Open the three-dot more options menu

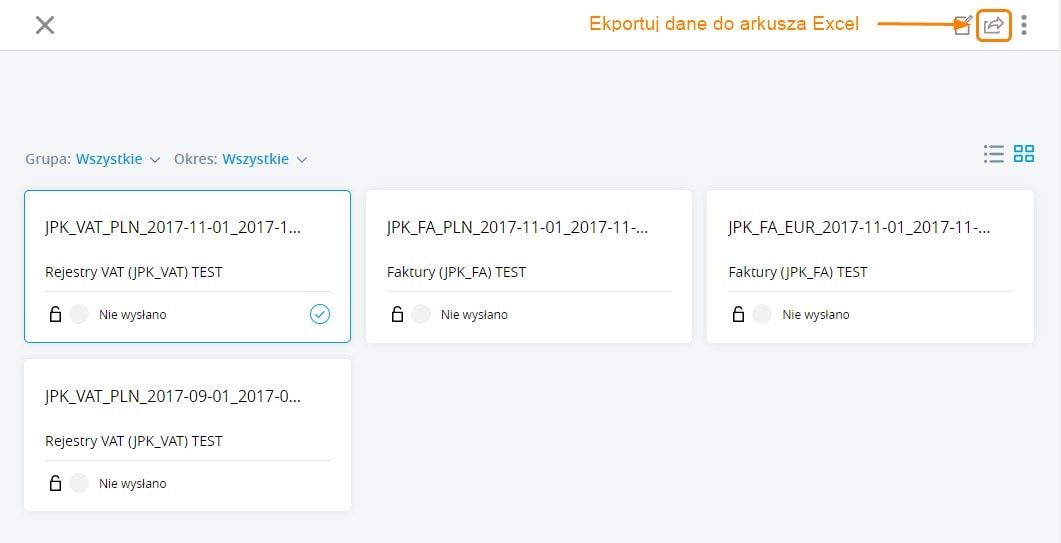[1024, 25]
